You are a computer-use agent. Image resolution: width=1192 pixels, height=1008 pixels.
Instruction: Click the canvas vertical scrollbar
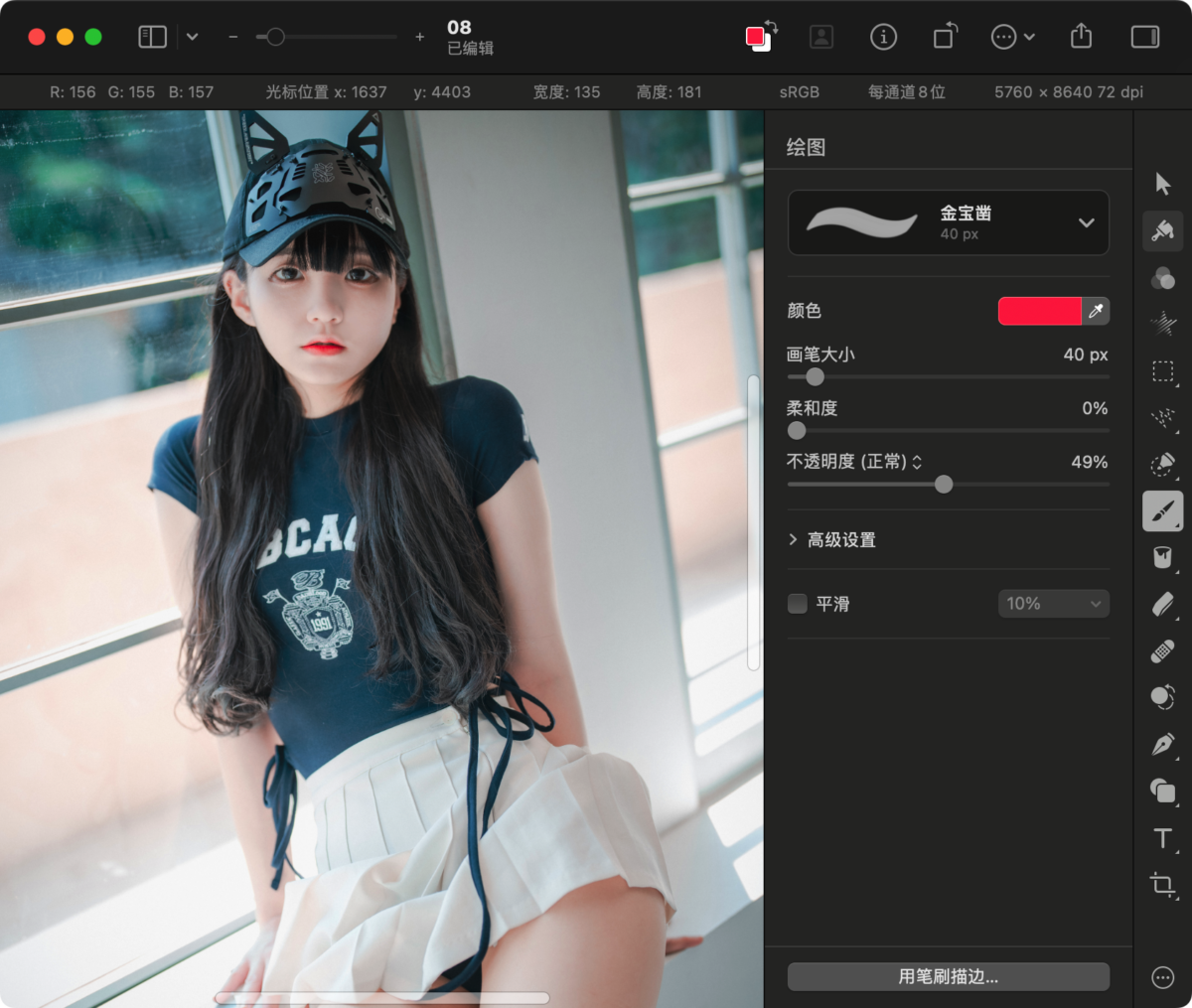(x=753, y=523)
